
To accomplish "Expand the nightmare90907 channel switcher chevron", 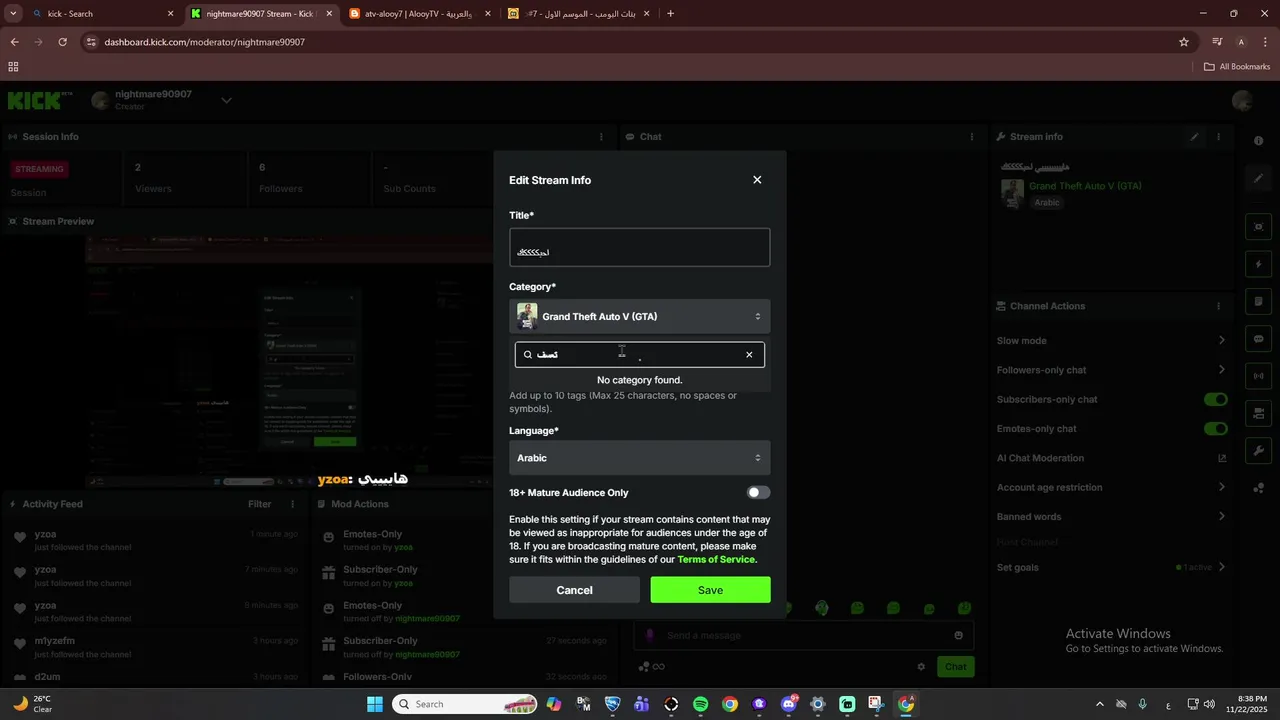I will 226,100.
